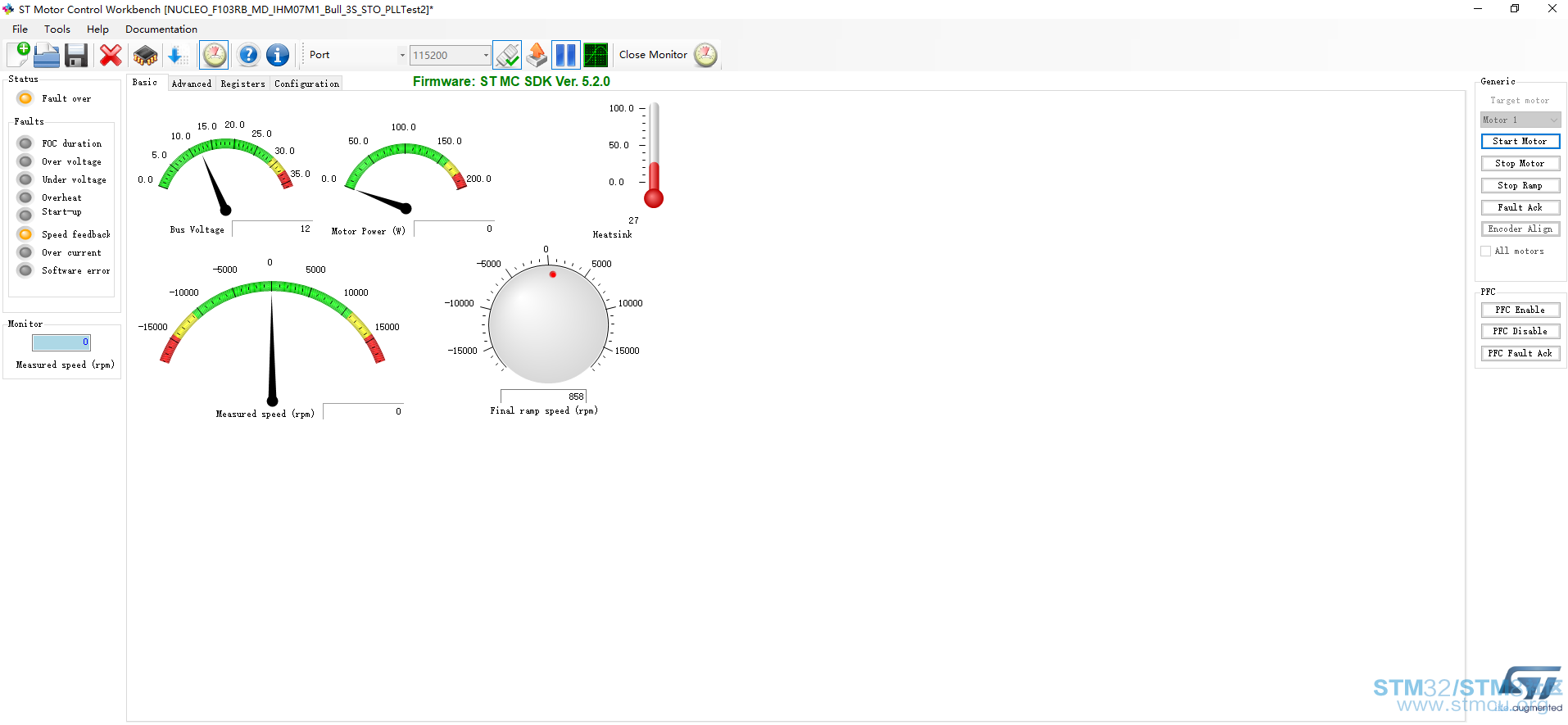The image size is (1568, 725).
Task: Click the Start-up fault LED
Action: 25,215
